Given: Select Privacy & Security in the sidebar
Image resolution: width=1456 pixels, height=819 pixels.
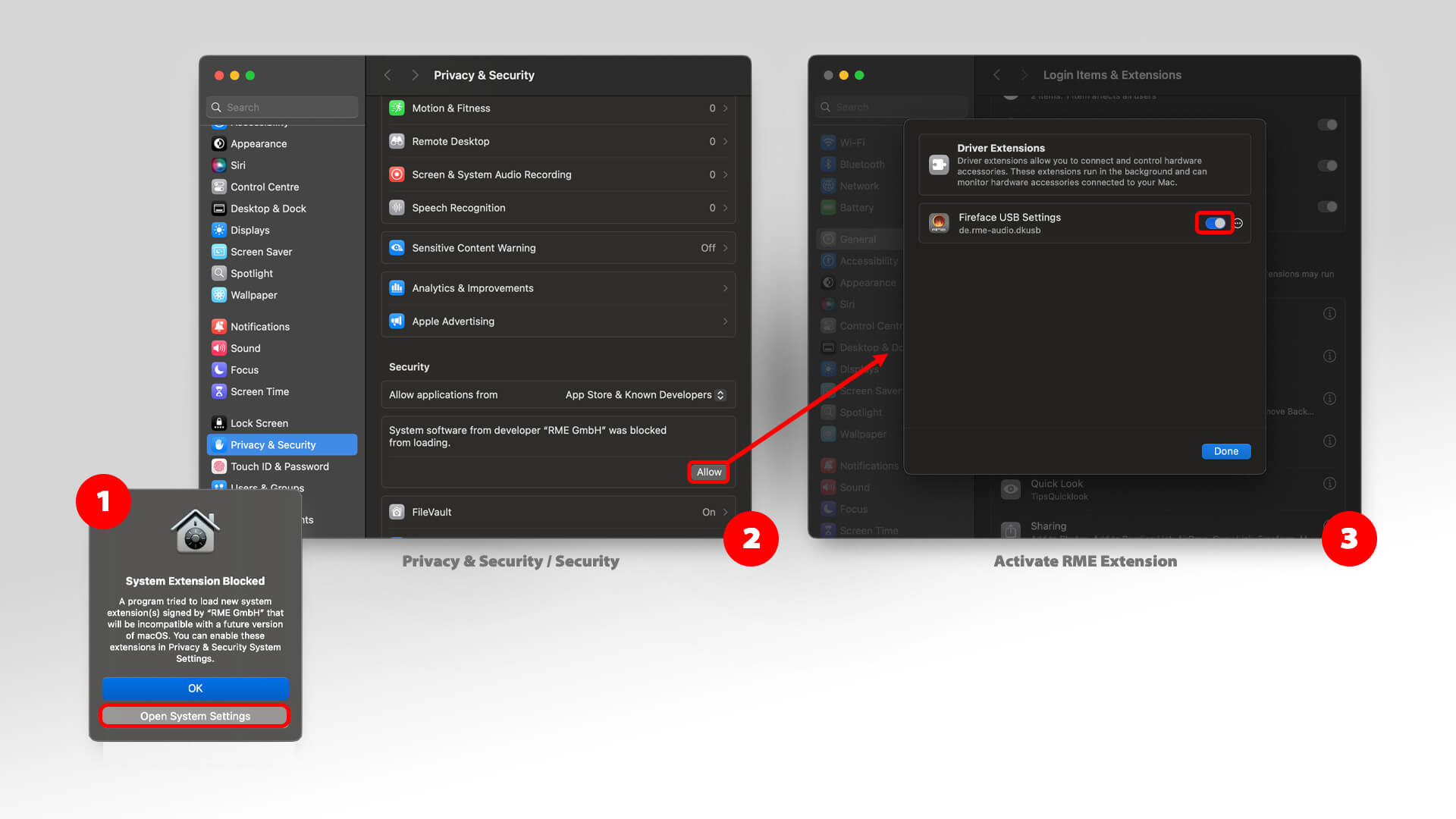Looking at the screenshot, I should (x=282, y=445).
